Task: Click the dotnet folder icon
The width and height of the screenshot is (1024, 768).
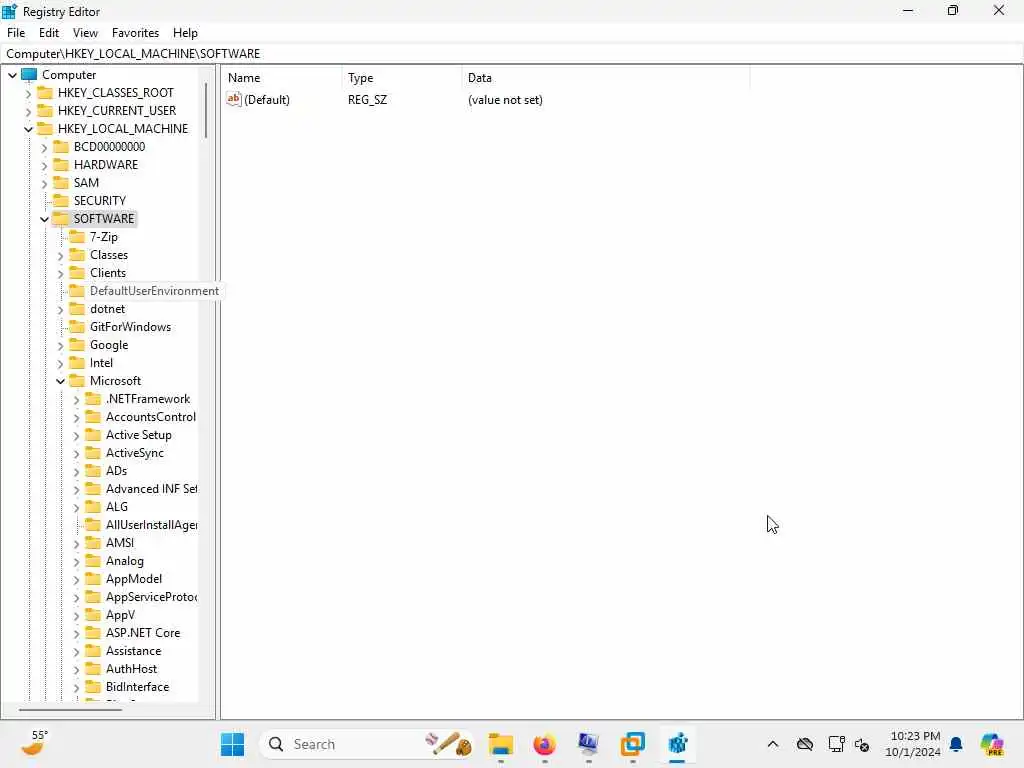Action: (77, 308)
